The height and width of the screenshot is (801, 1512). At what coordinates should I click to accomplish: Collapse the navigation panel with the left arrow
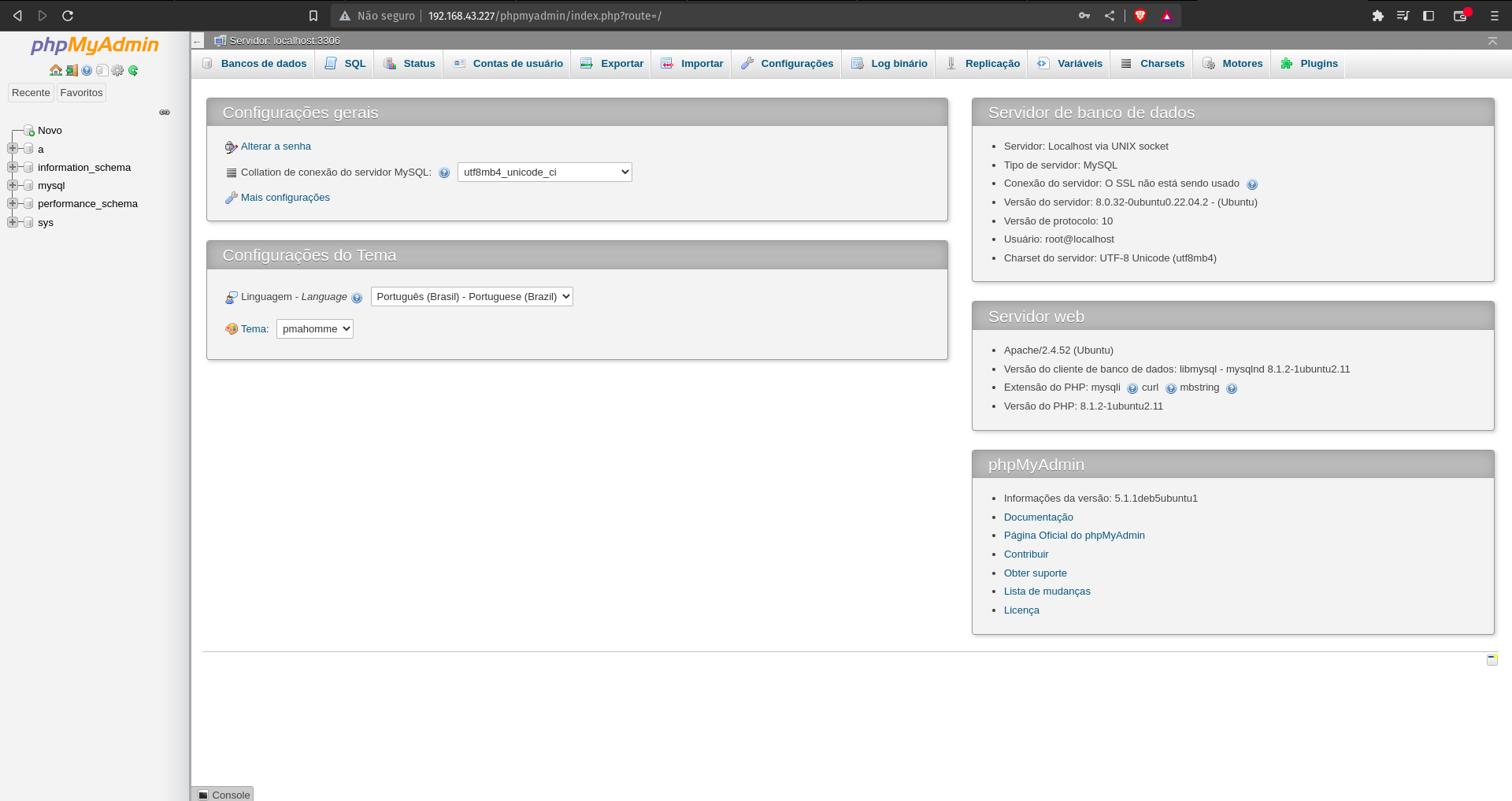click(x=196, y=40)
